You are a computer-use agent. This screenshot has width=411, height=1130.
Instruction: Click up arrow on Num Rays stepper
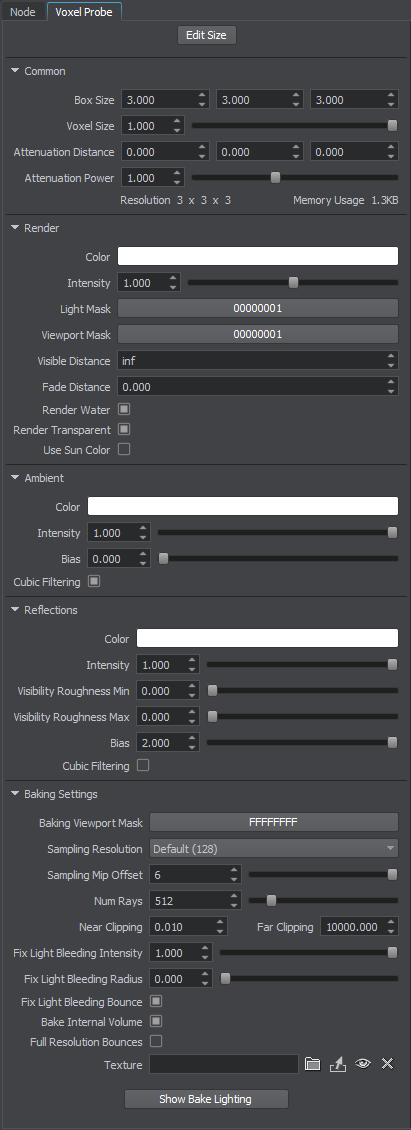pyautogui.click(x=234, y=897)
